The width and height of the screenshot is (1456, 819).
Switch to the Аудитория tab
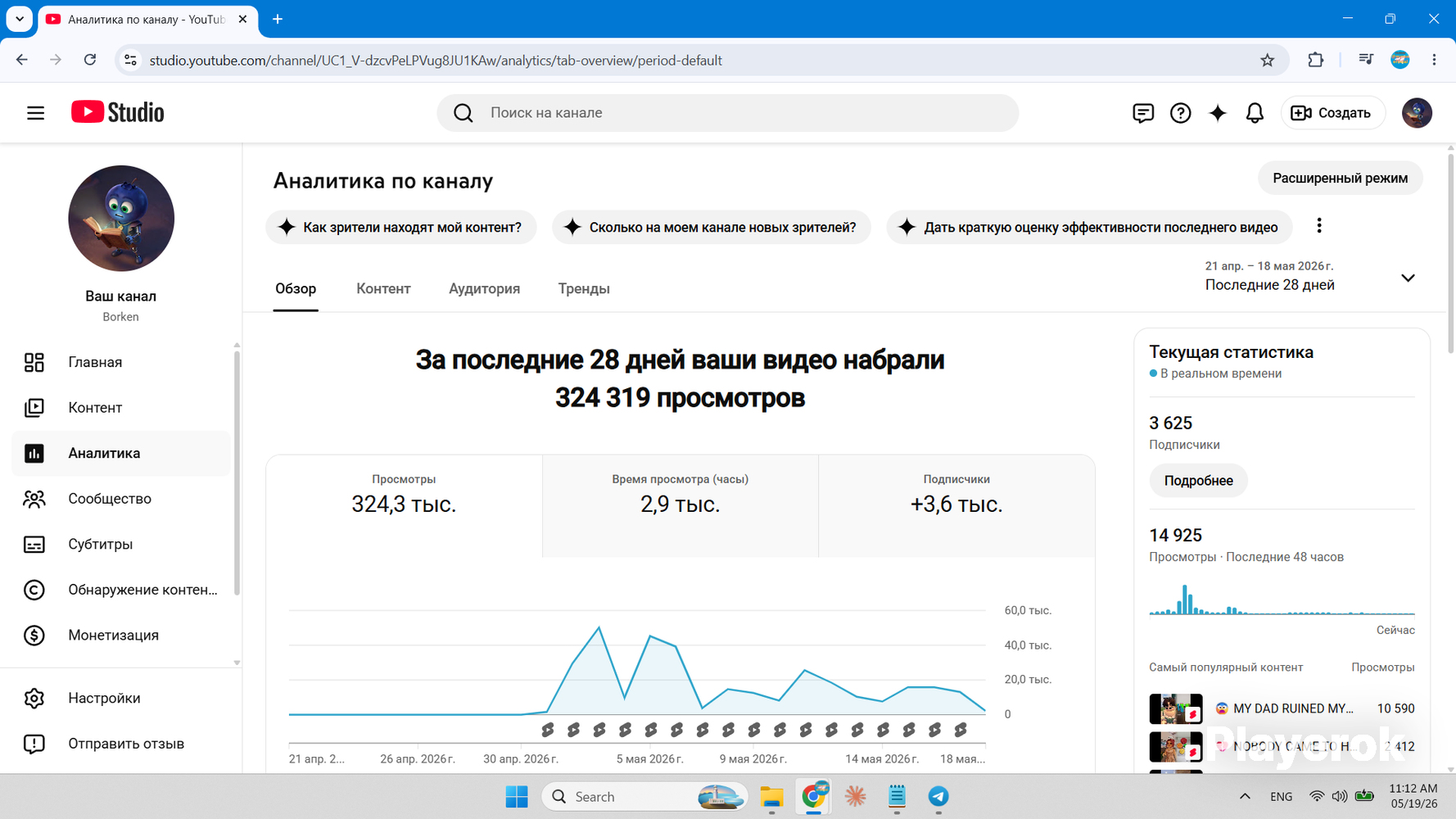pyautogui.click(x=484, y=289)
